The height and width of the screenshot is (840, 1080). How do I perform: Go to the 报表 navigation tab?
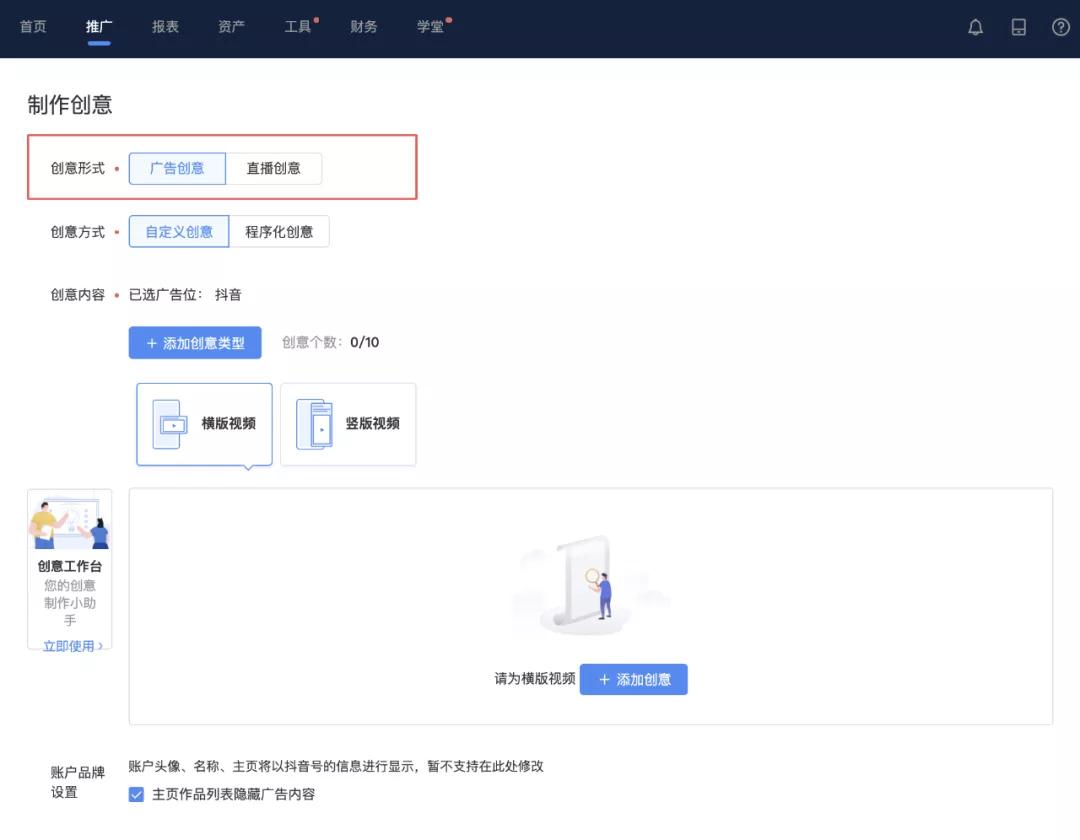(165, 27)
